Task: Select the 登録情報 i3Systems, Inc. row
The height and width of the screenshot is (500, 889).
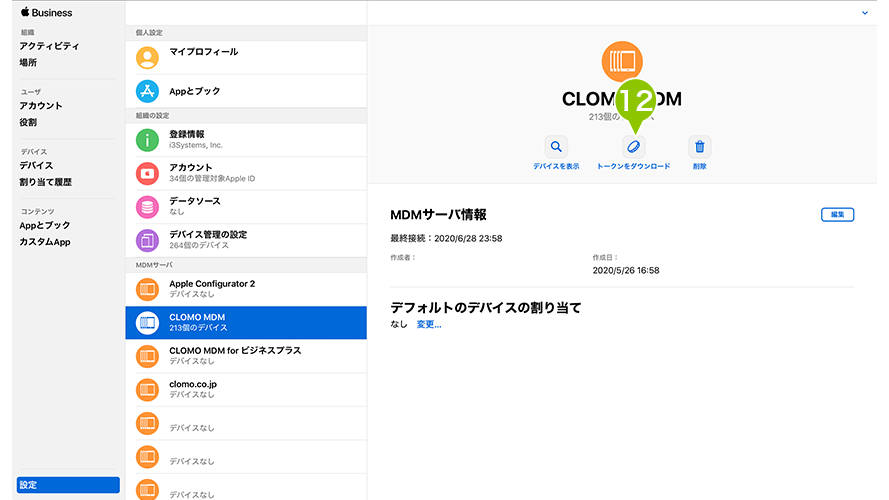Action: tap(246, 139)
